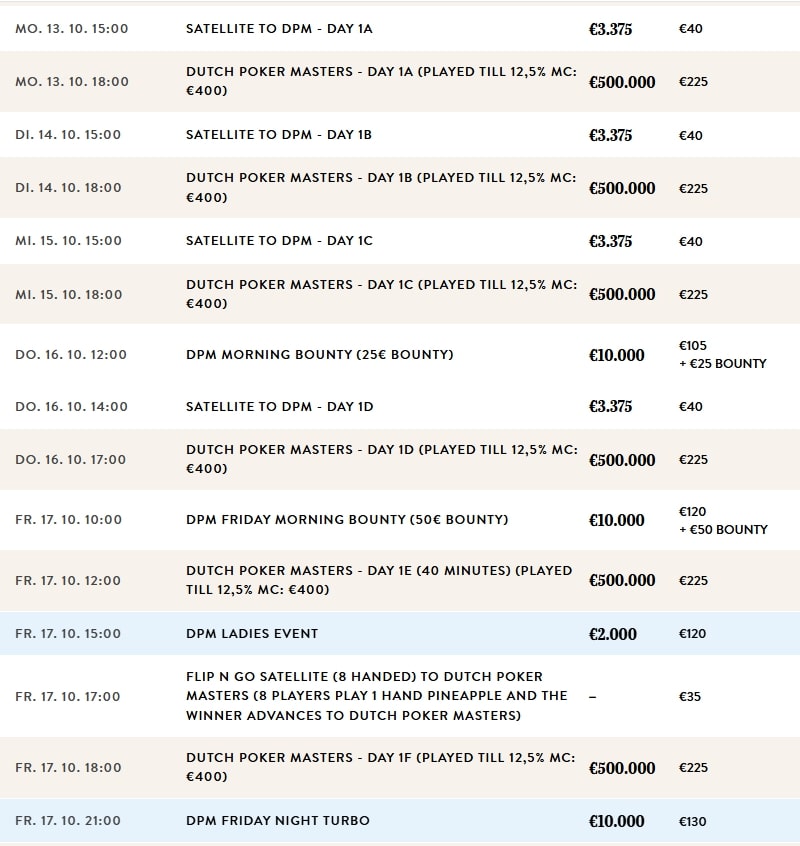
Task: Click the €35 Flip N Go buy-in
Action: pyautogui.click(x=690, y=696)
